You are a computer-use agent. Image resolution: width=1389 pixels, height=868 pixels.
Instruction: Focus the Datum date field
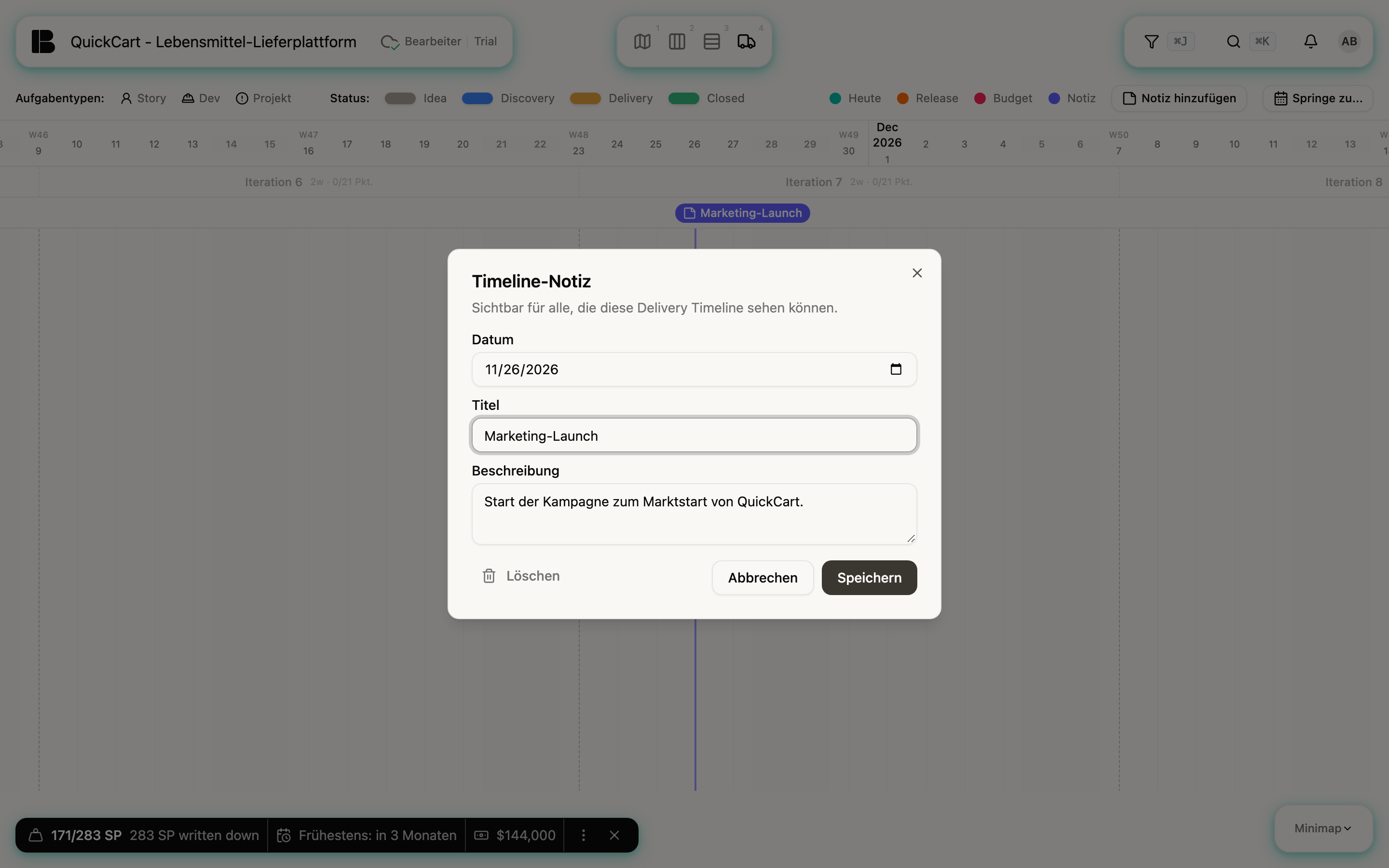[x=694, y=369]
